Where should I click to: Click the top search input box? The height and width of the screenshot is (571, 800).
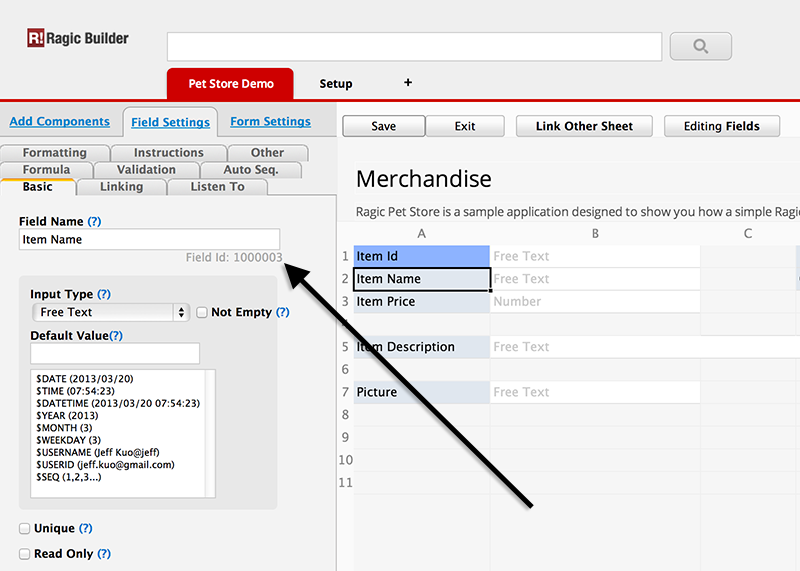pos(414,47)
